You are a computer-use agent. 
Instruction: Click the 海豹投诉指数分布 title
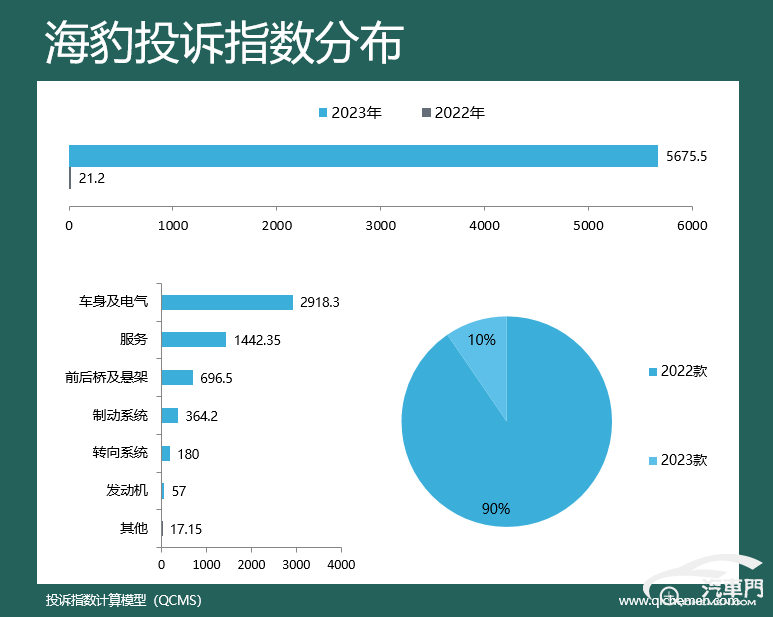(x=224, y=42)
